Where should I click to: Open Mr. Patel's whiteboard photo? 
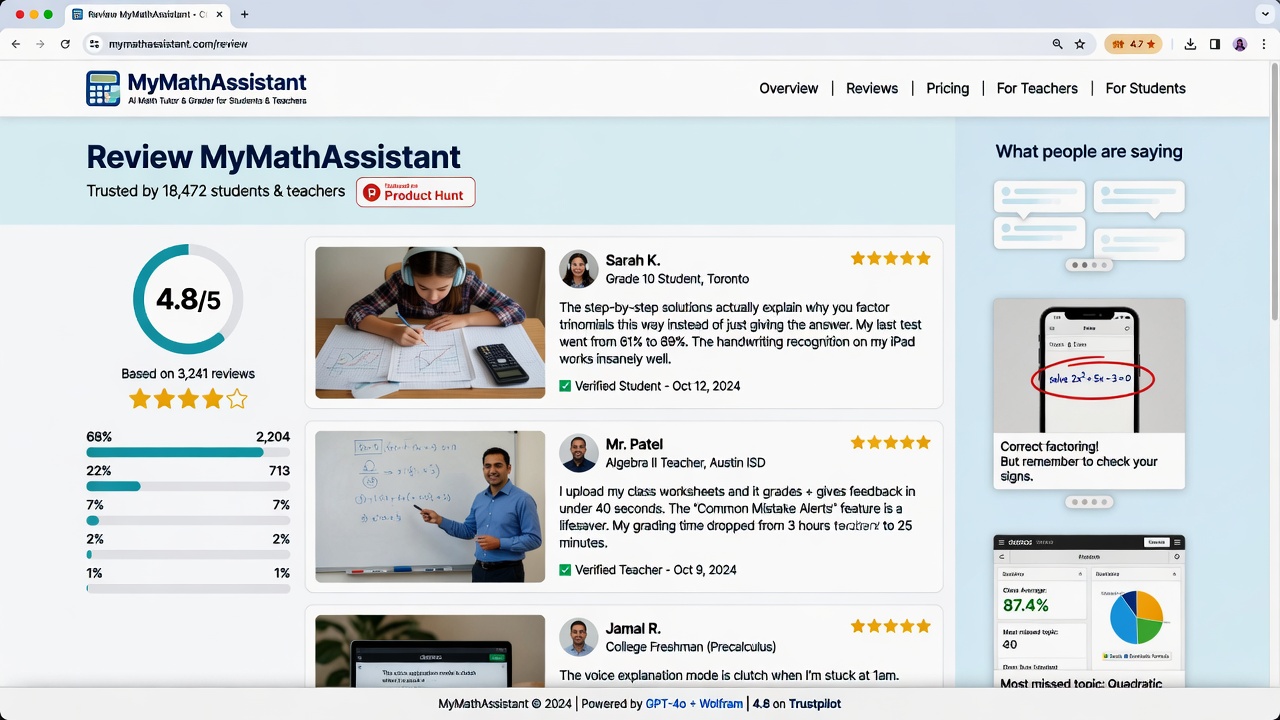coord(430,507)
